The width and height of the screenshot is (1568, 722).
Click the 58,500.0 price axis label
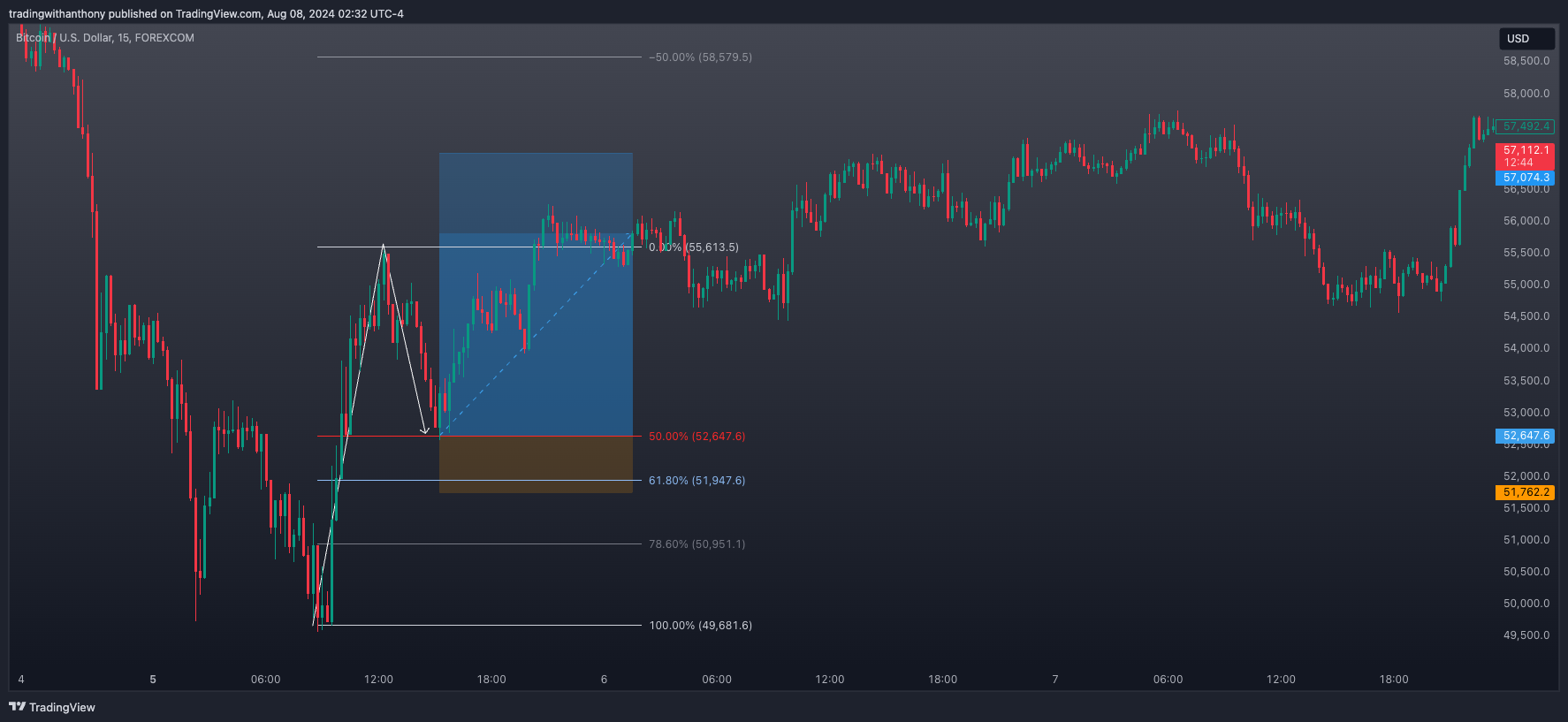tap(1526, 61)
